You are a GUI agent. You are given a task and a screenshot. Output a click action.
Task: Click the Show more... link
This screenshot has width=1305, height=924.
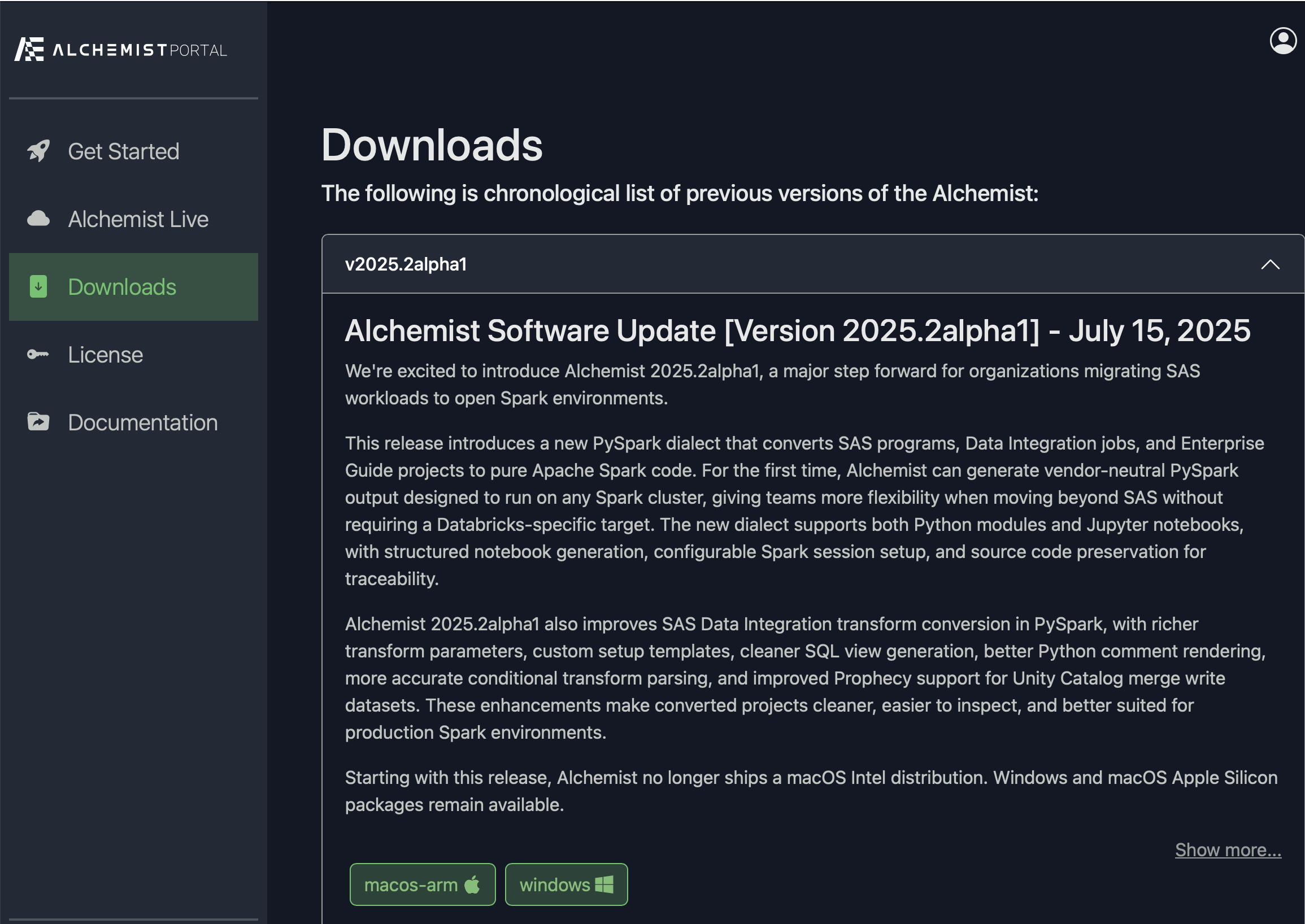pyautogui.click(x=1228, y=849)
